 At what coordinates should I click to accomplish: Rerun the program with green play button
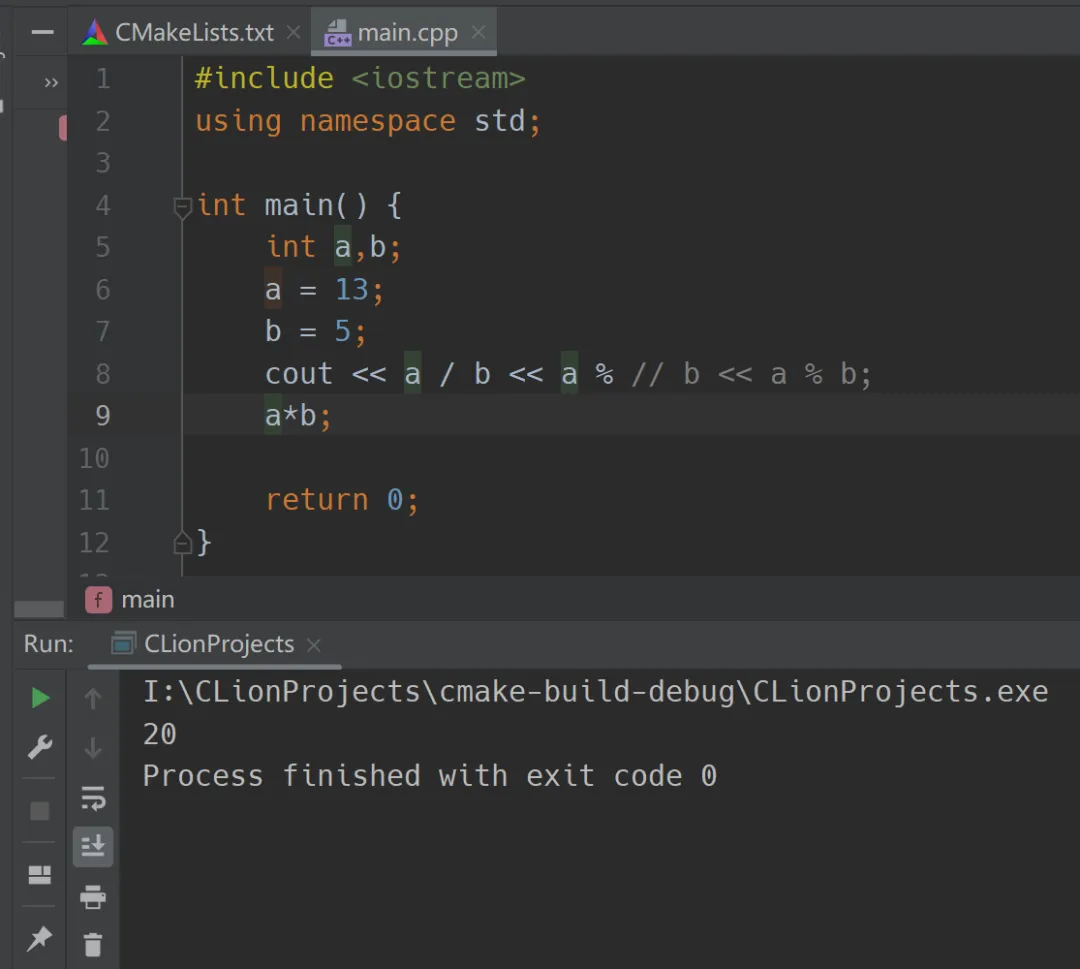41,698
